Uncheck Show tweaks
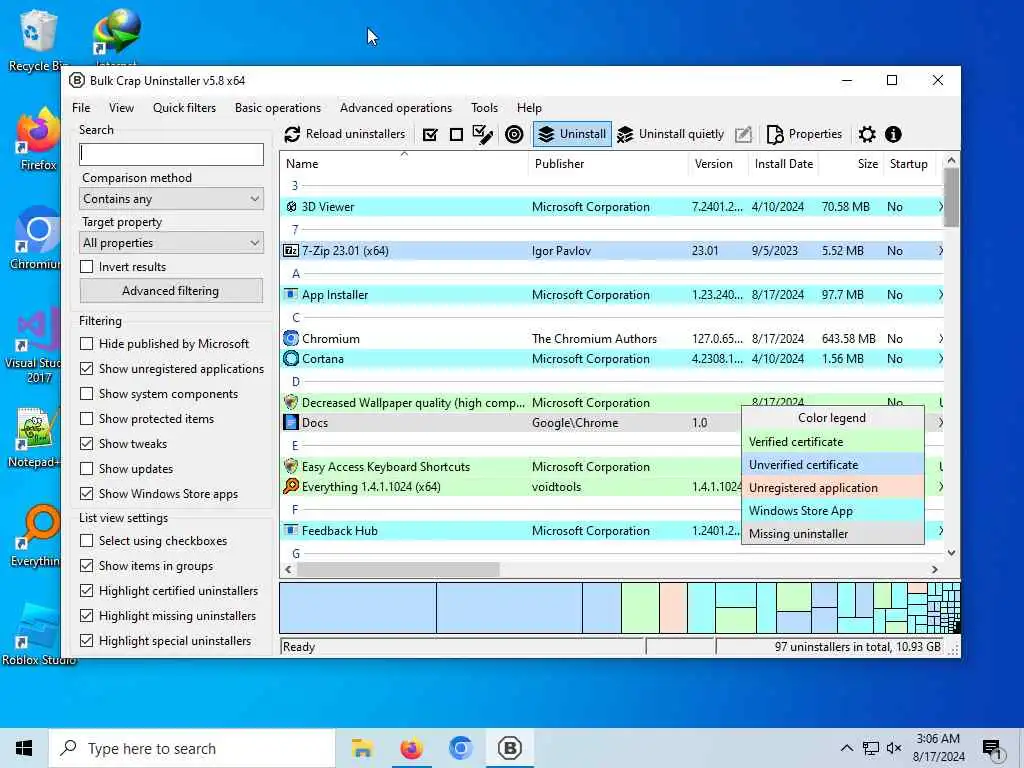This screenshot has height=768, width=1024. click(x=86, y=444)
